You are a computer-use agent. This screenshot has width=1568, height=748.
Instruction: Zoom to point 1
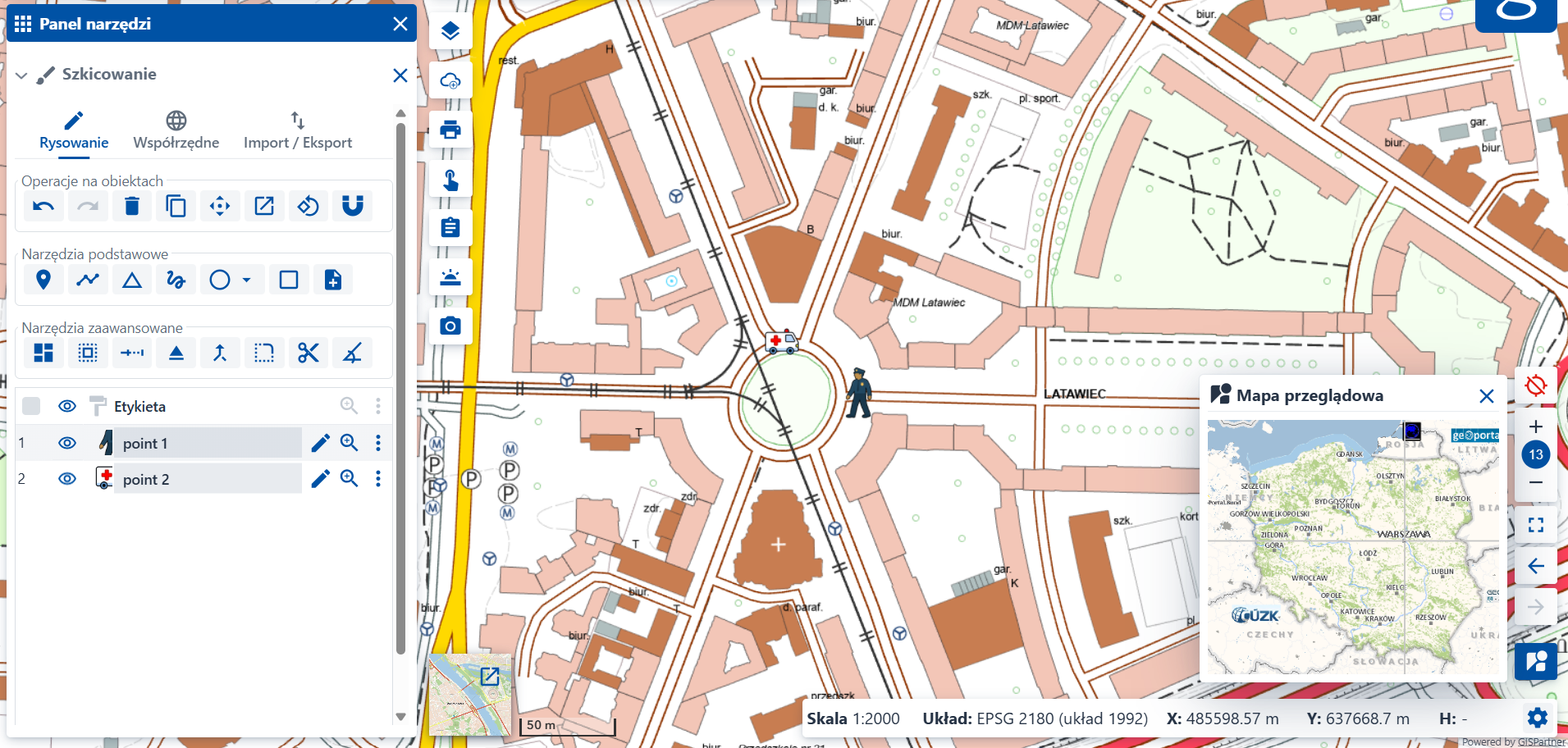350,443
